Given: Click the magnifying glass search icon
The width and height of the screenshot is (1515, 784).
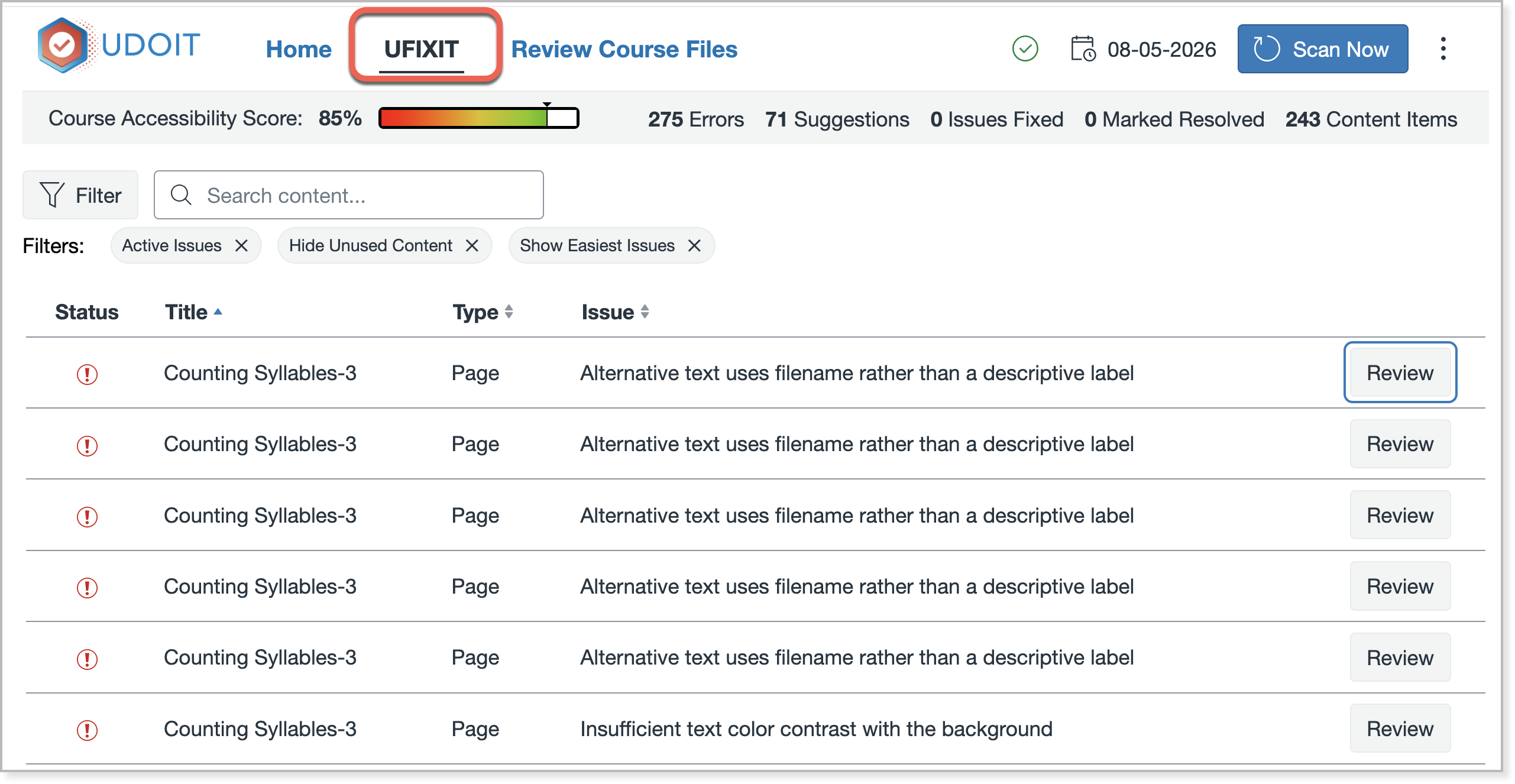Looking at the screenshot, I should click(181, 195).
